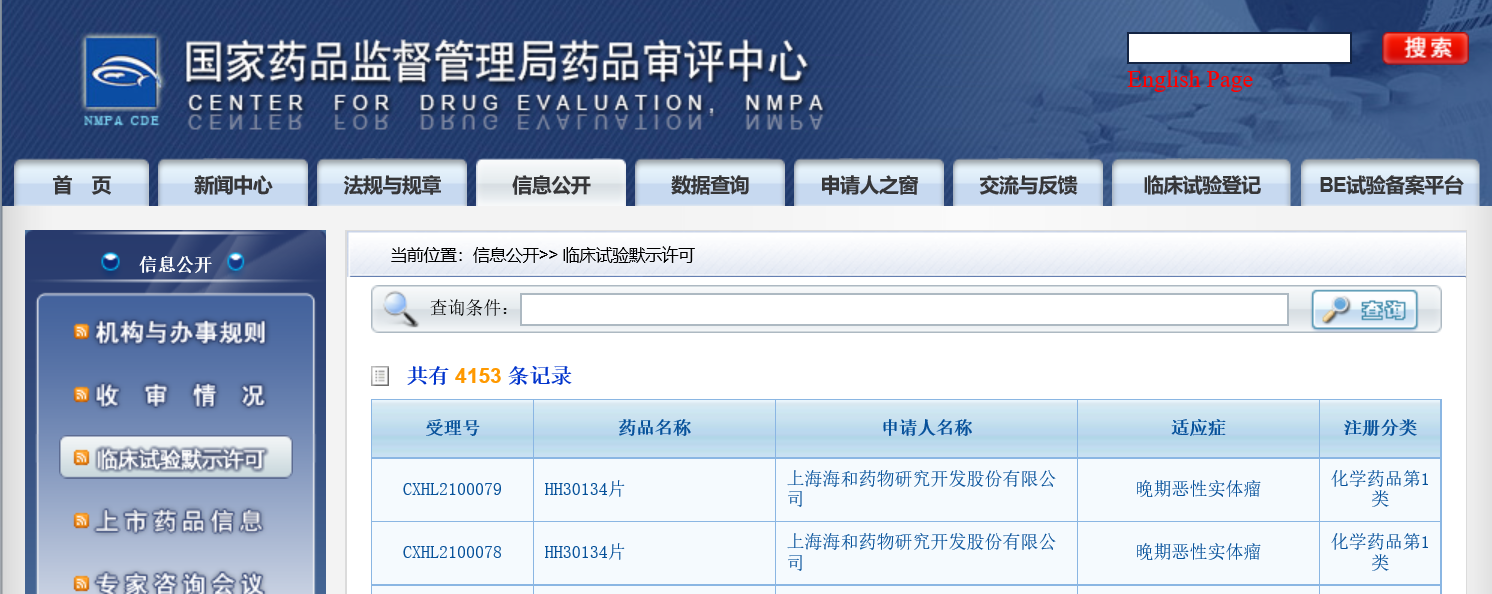Click the top-right site search box
The height and width of the screenshot is (594, 1492).
coord(1239,48)
